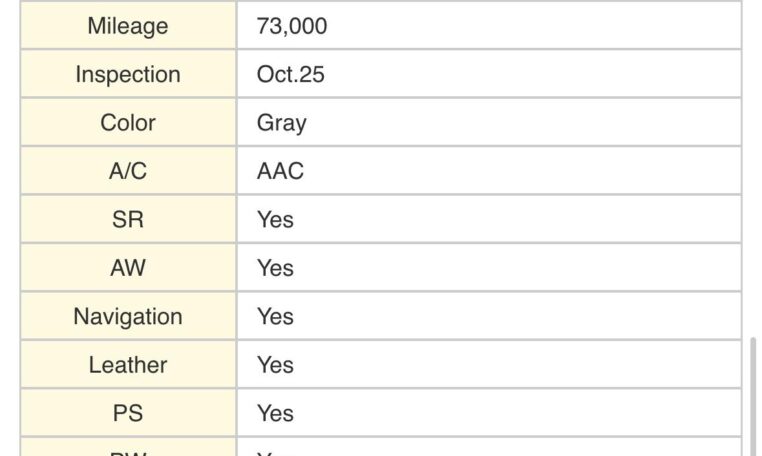The width and height of the screenshot is (762, 456).
Task: Click the AW label cell
Action: [x=128, y=268]
